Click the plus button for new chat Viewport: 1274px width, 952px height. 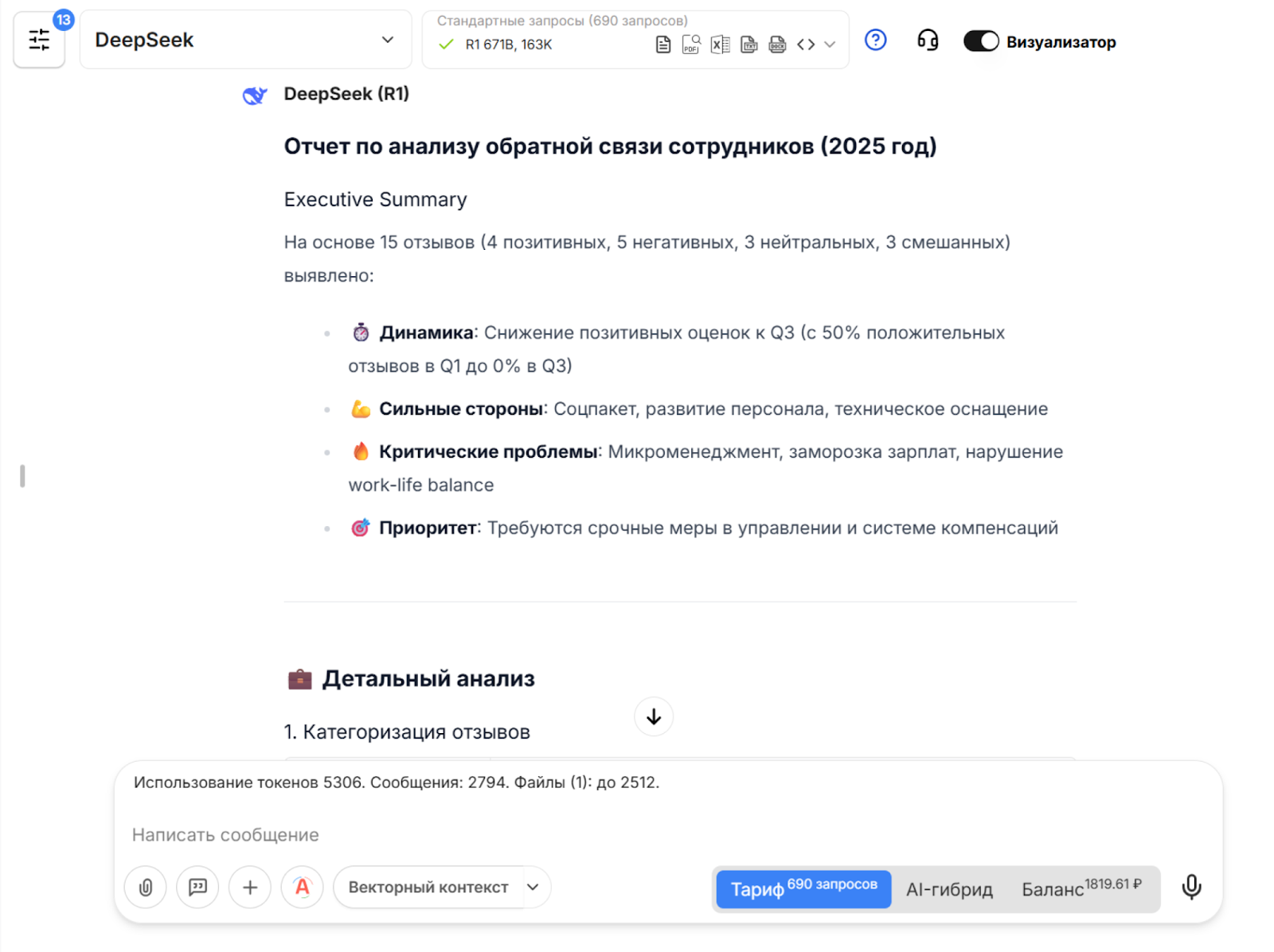[250, 887]
